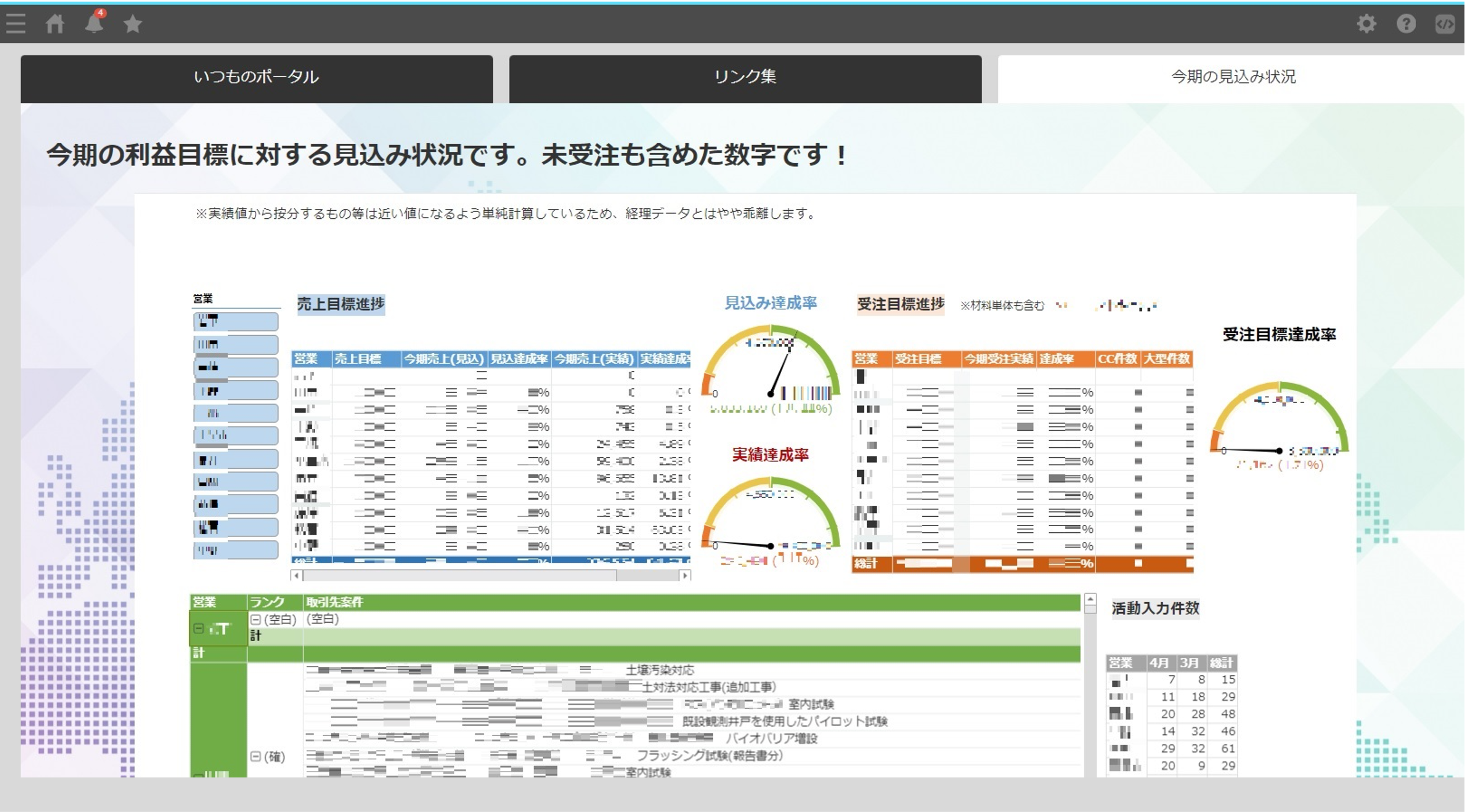The height and width of the screenshot is (812, 1466).
Task: Toggle the second 営業 slicer button
Action: (236, 344)
